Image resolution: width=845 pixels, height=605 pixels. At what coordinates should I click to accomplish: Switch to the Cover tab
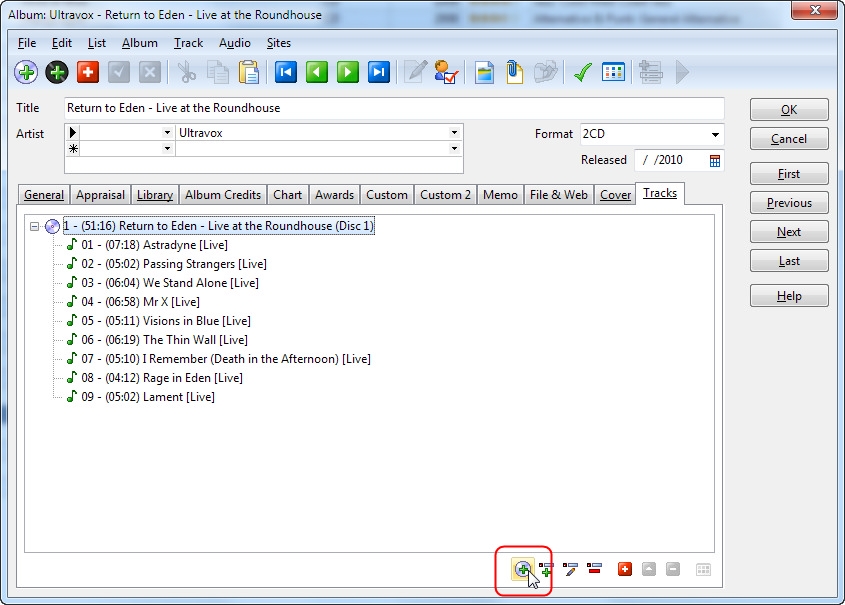[x=615, y=195]
